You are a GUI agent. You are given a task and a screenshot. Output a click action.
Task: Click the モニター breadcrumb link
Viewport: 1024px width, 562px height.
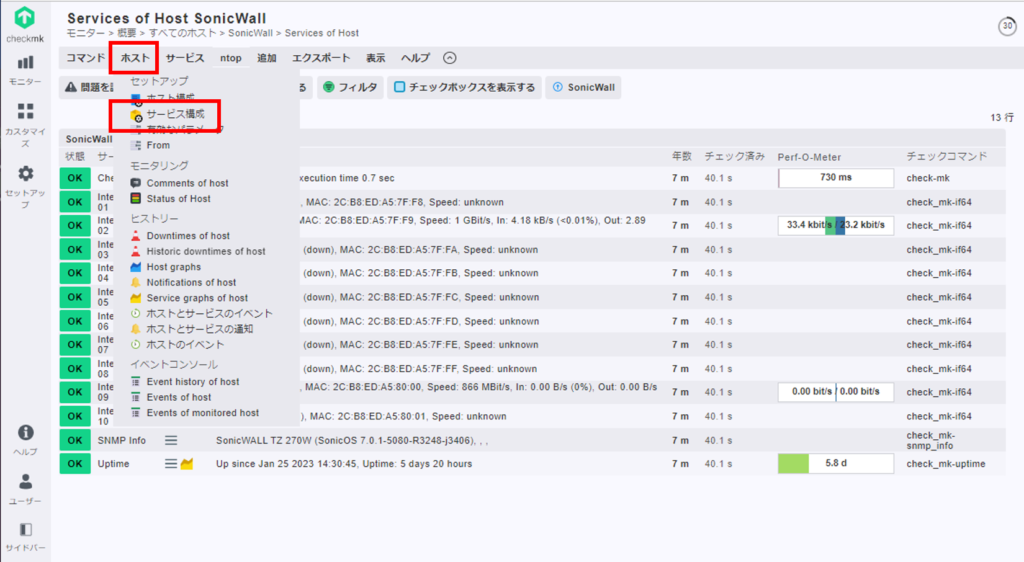tap(86, 33)
